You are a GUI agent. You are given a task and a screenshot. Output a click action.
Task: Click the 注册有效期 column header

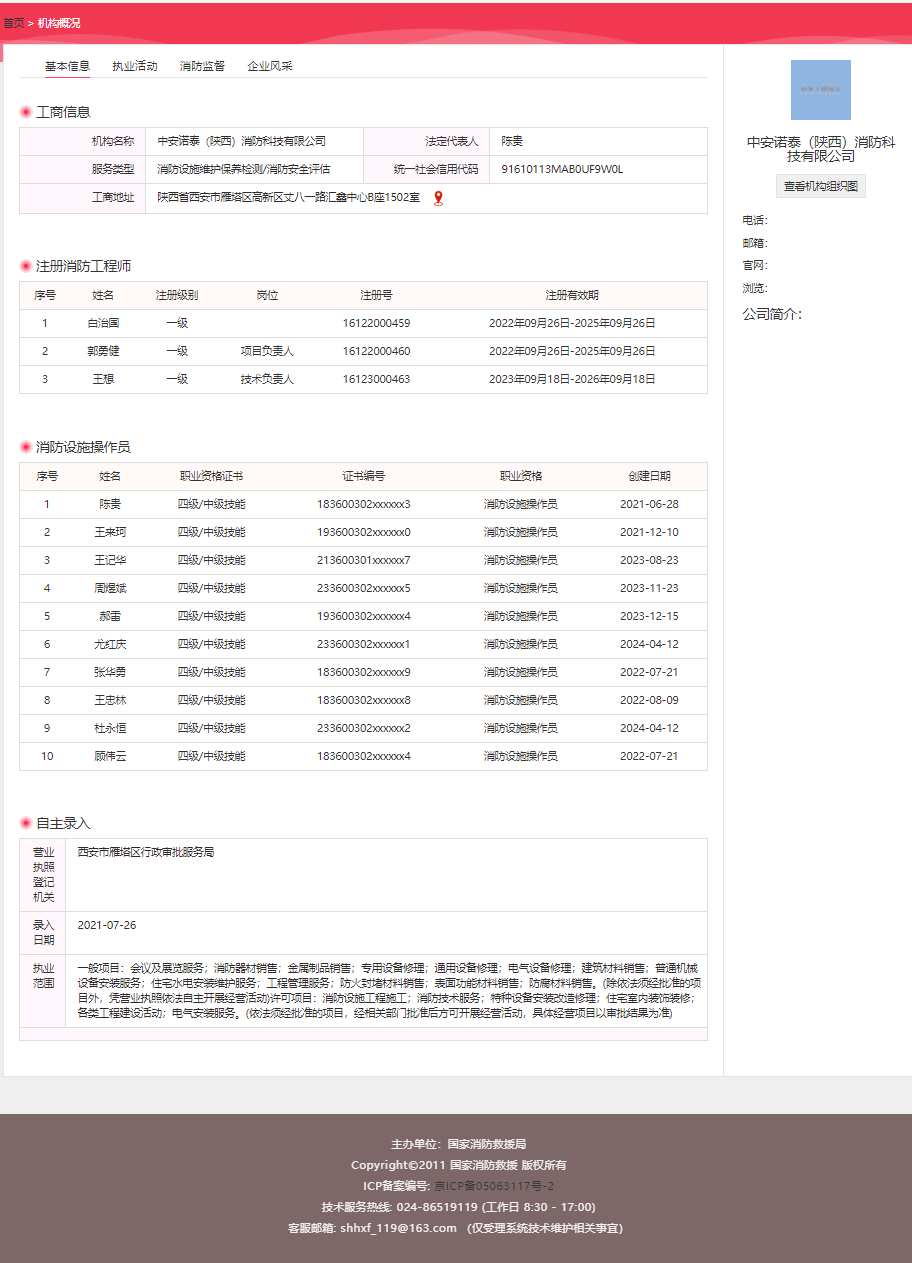pos(572,295)
